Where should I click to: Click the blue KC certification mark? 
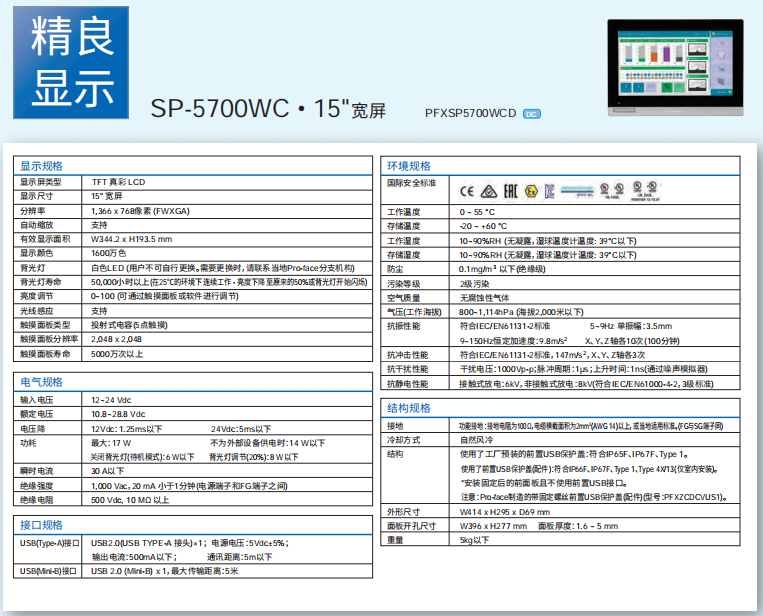point(549,191)
